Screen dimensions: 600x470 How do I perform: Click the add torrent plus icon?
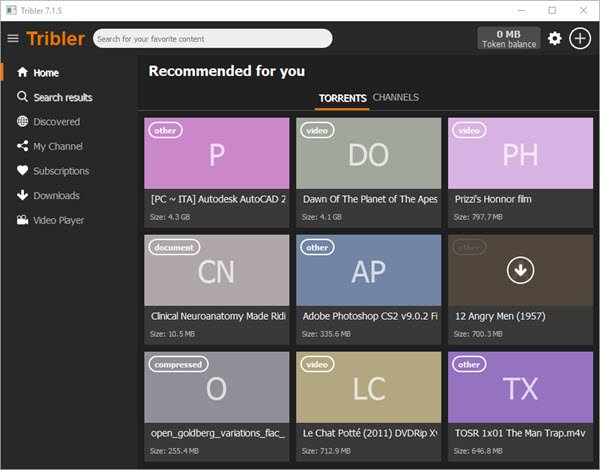tap(580, 38)
